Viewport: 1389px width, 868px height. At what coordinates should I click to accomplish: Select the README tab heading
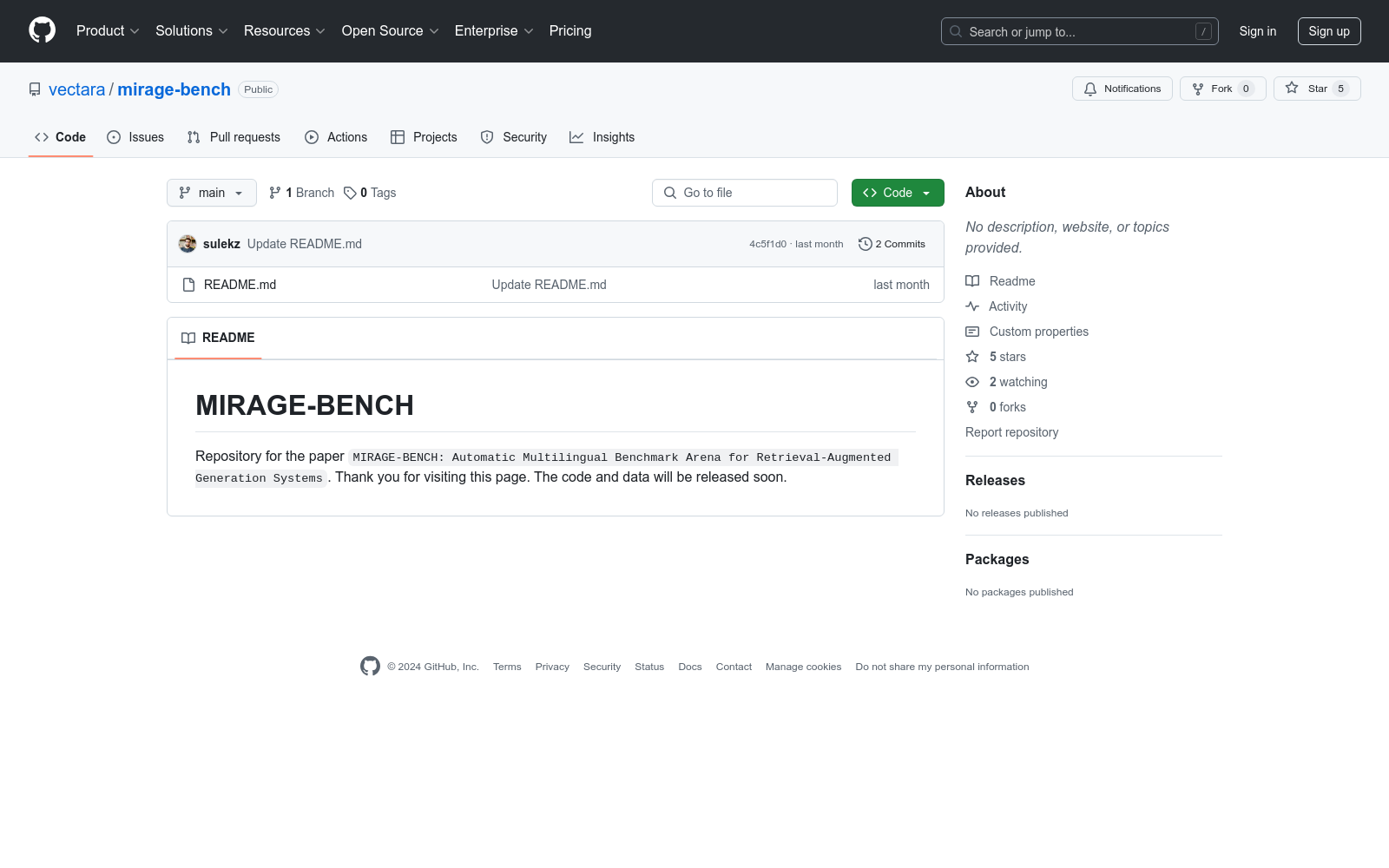(x=219, y=338)
